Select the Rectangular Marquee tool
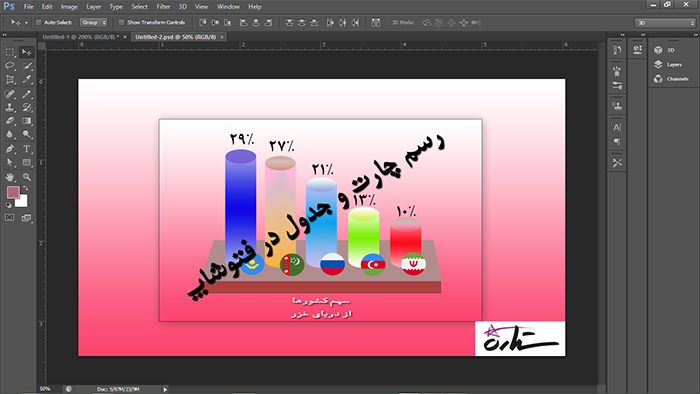700x394 pixels. tap(9, 52)
